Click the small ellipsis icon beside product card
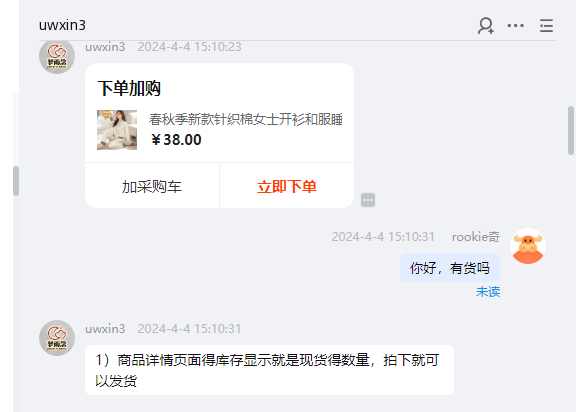The height and width of the screenshot is (412, 580). [x=368, y=200]
